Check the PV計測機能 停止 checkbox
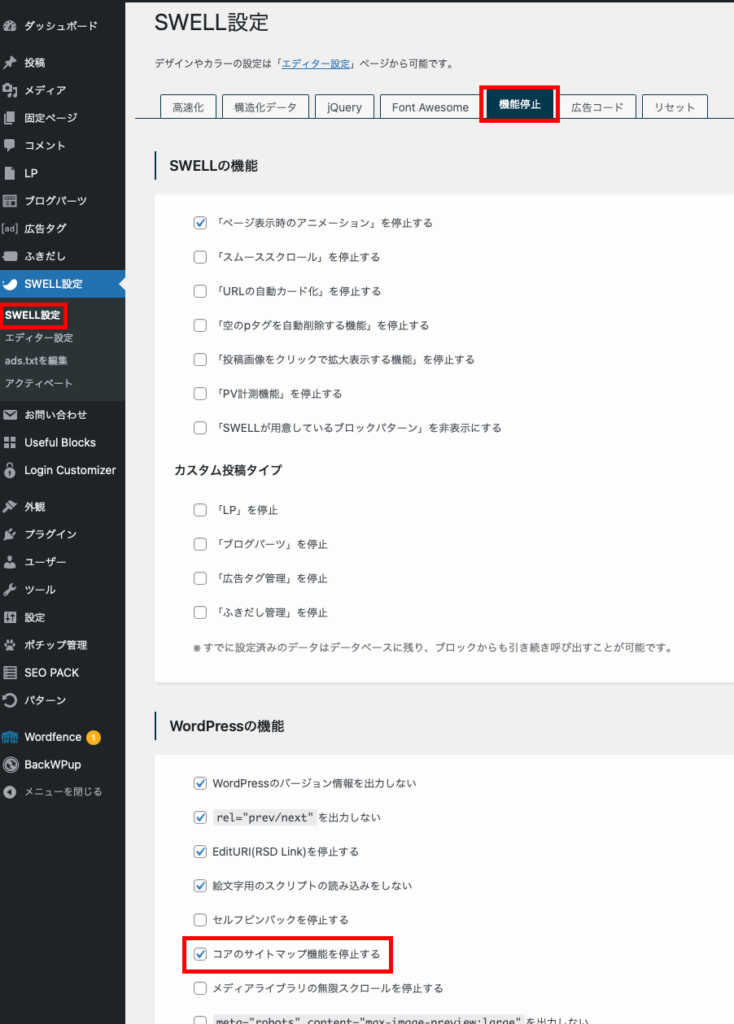Viewport: 734px width, 1024px height. (x=200, y=394)
